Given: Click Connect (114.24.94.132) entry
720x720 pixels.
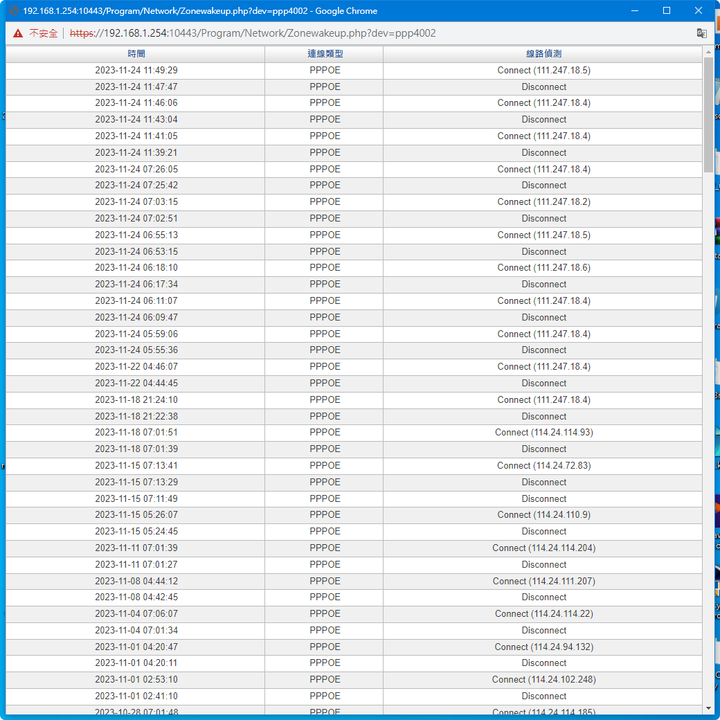Looking at the screenshot, I should [x=544, y=647].
